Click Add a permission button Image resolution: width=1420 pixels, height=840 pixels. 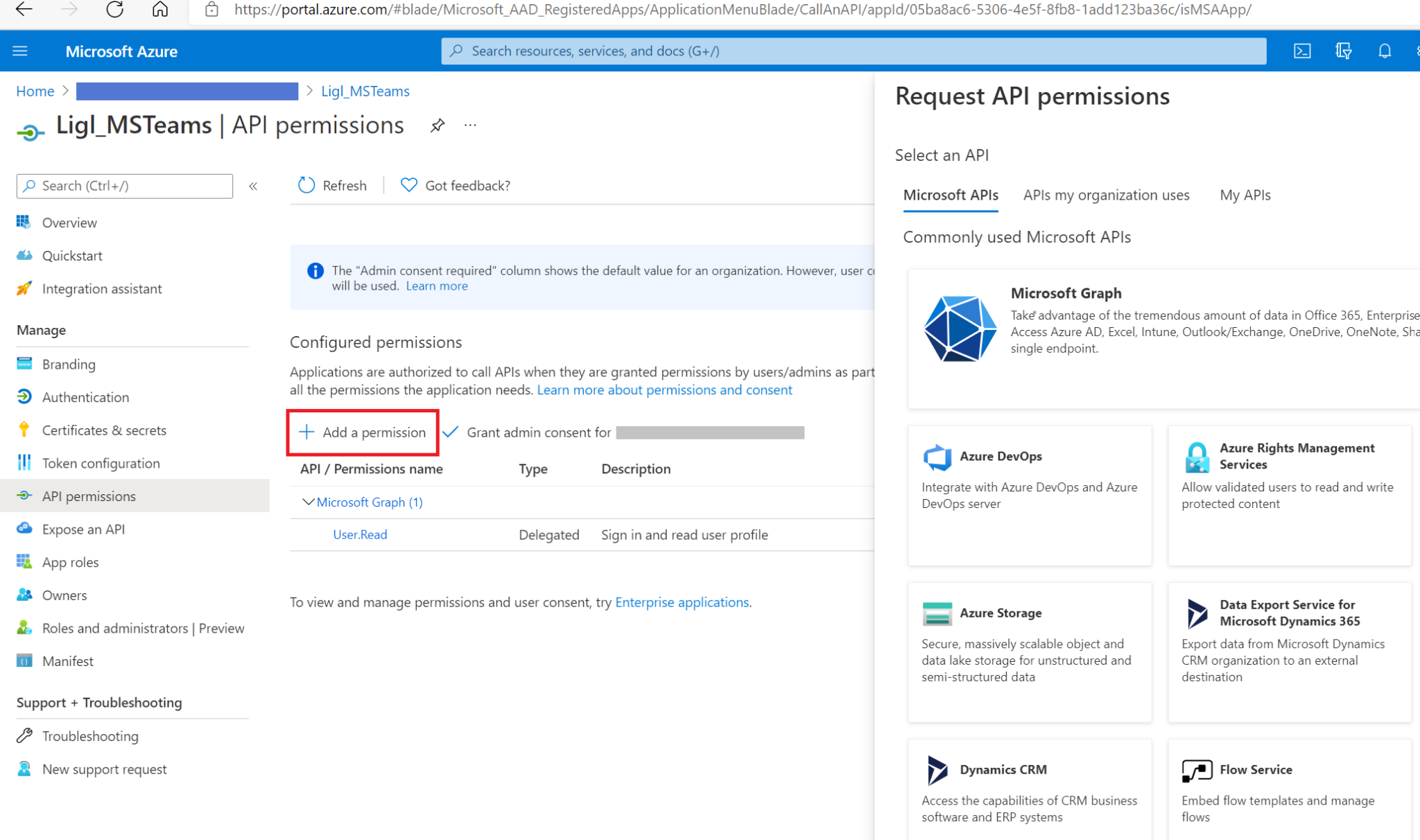(363, 432)
